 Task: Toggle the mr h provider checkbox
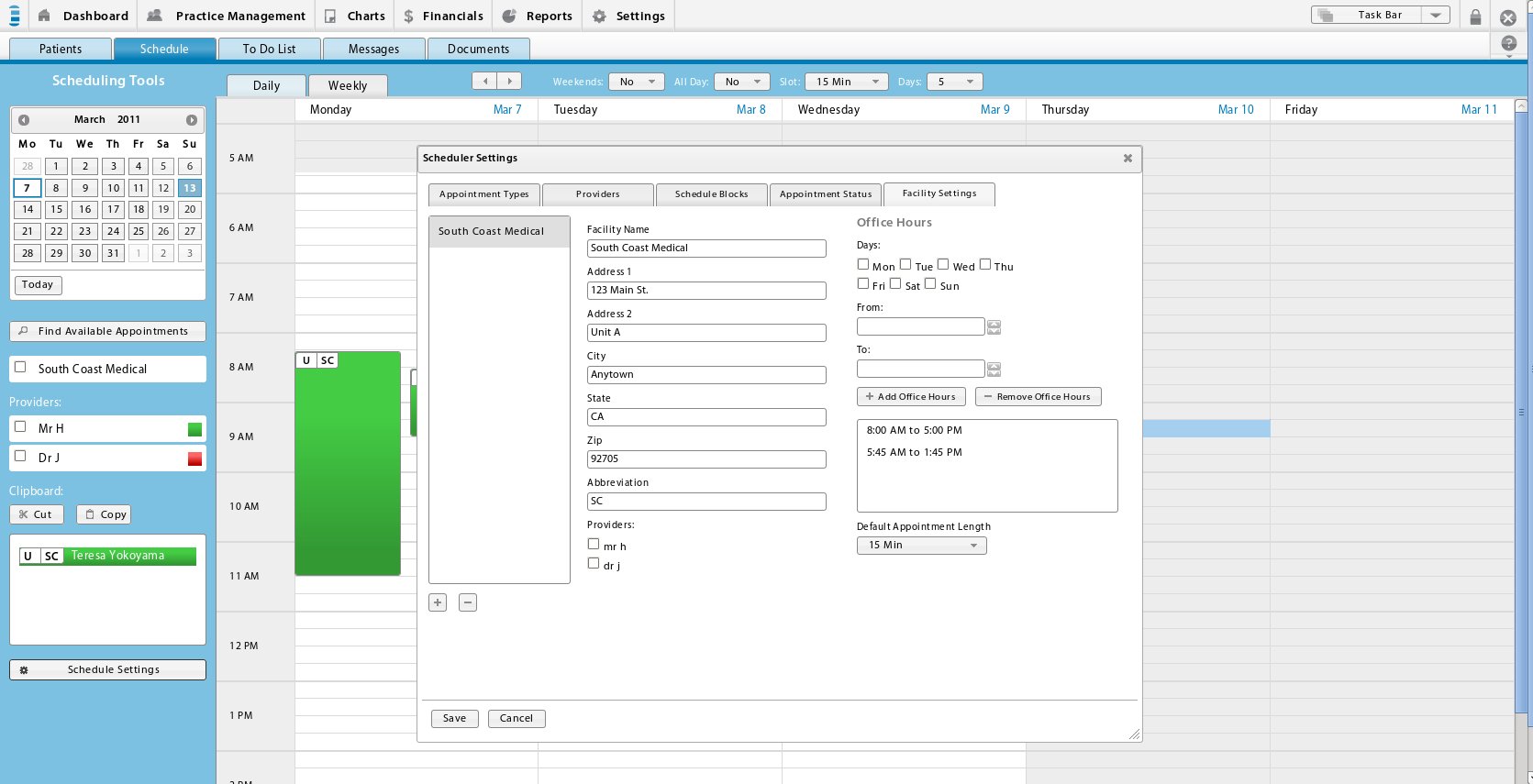[594, 545]
